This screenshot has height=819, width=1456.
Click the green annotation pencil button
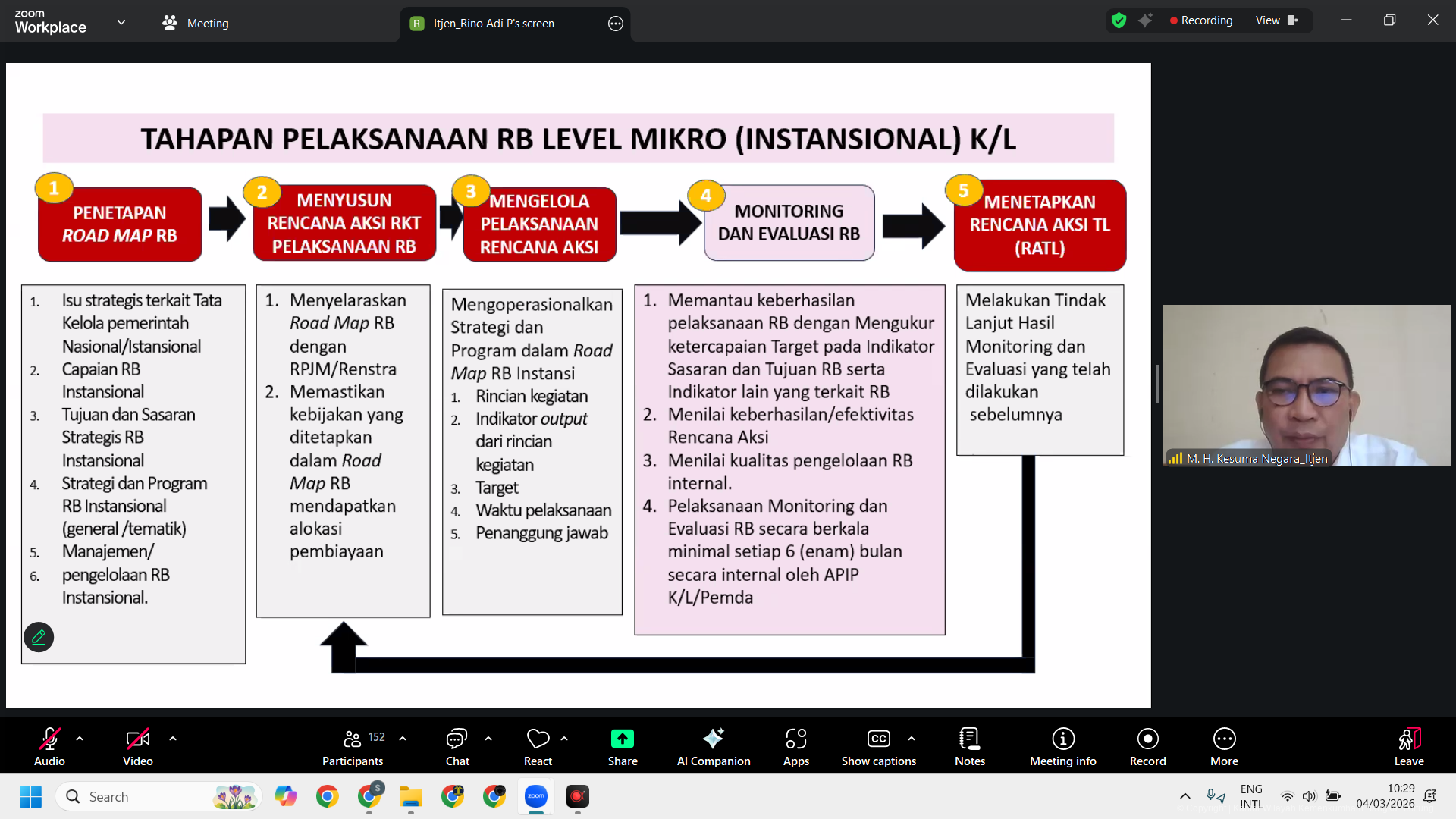tap(39, 637)
